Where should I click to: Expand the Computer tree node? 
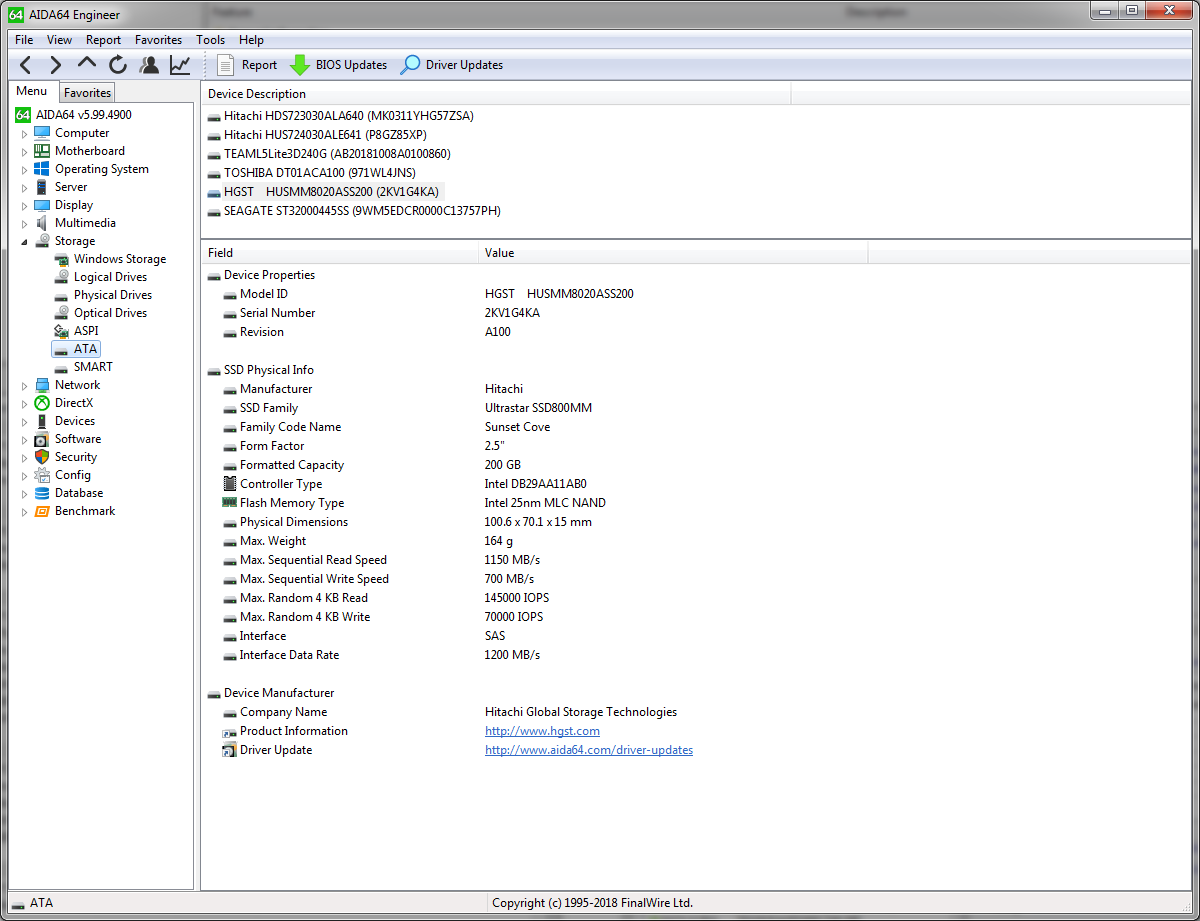[25, 134]
